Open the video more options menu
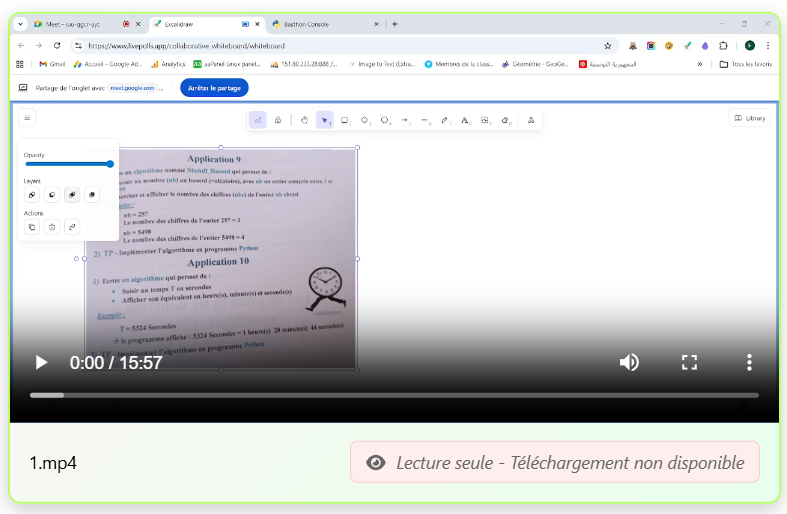 (x=749, y=363)
